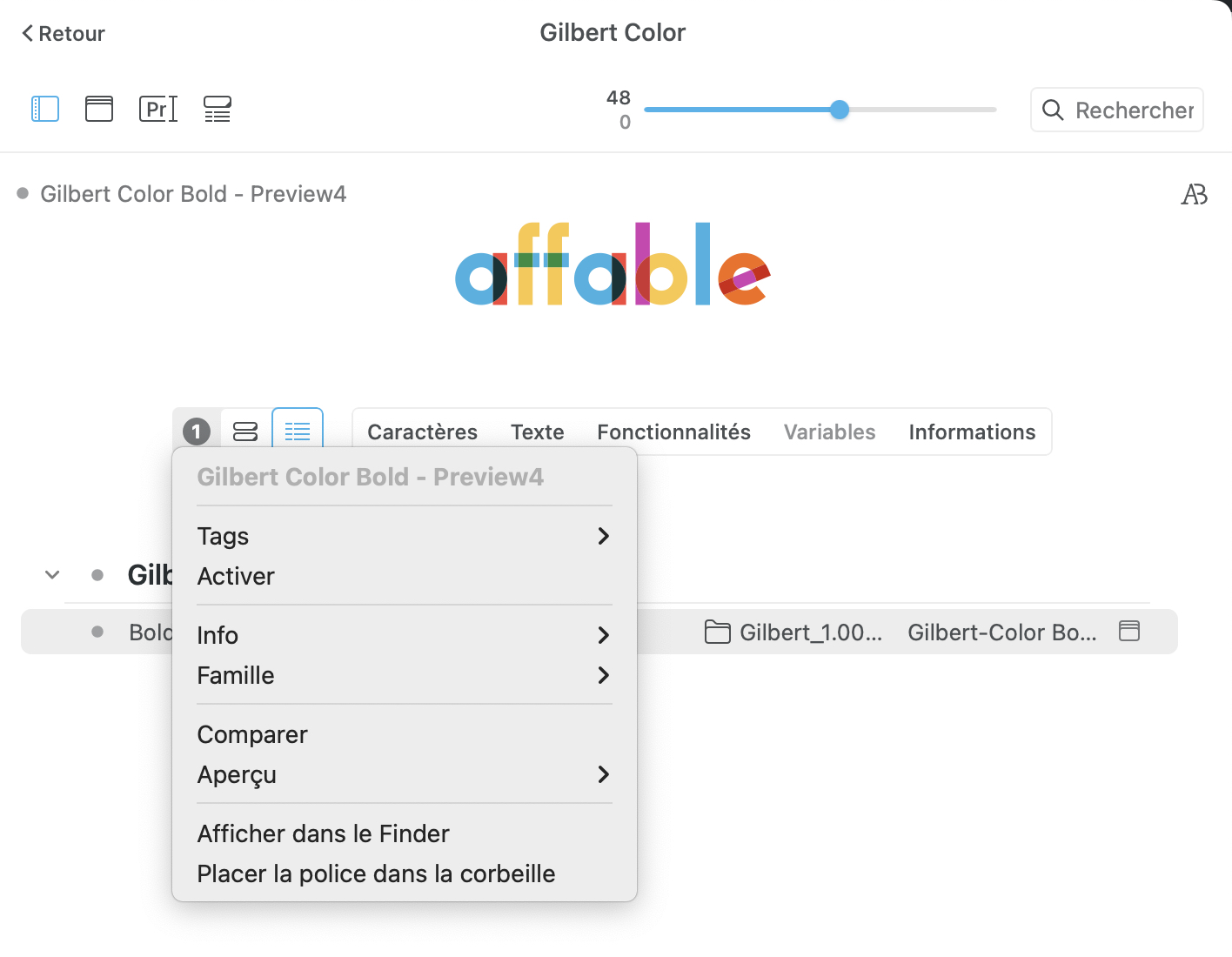
Task: Open the Informations tab
Action: 972,432
